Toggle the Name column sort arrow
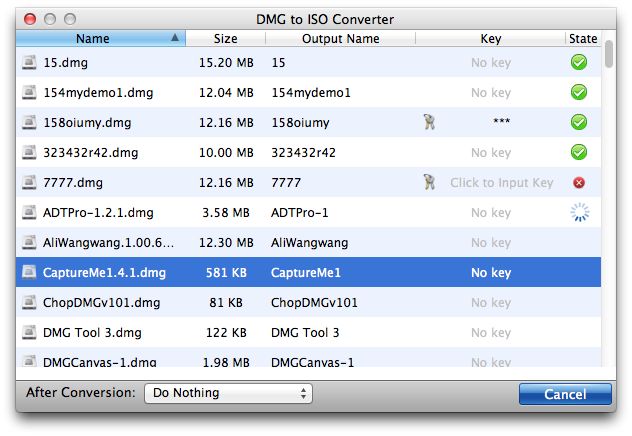 [x=175, y=38]
